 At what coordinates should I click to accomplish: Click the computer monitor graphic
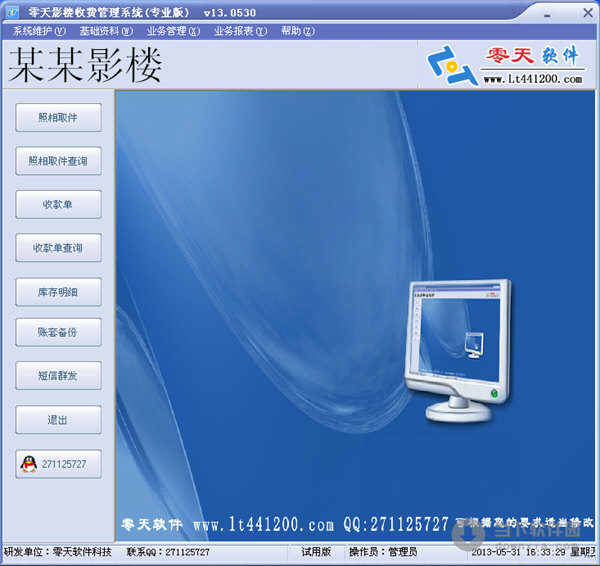pos(457,350)
